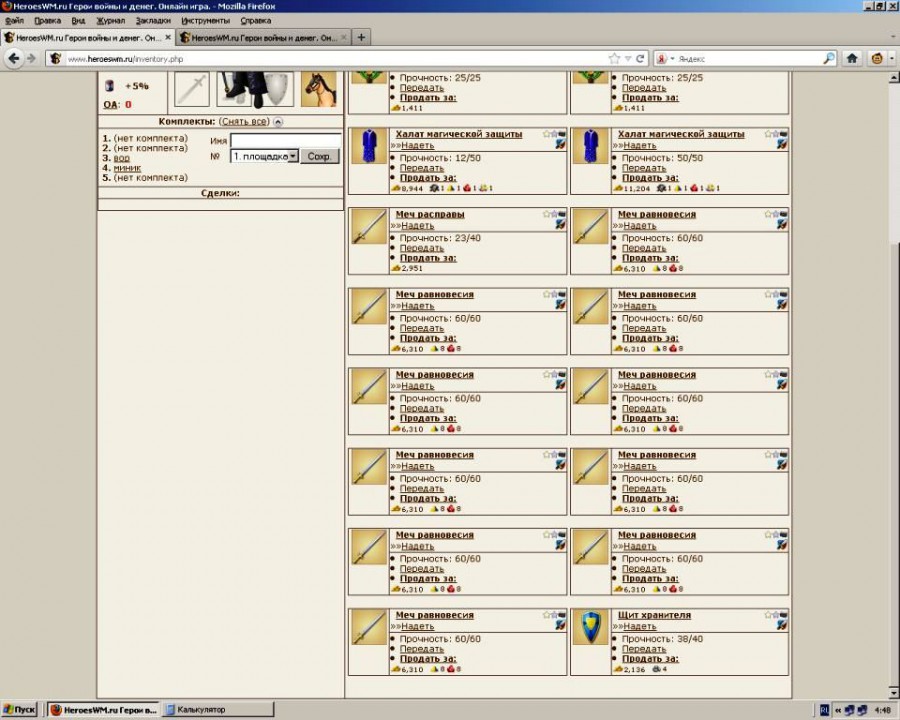900x720 pixels.
Task: Click in the Имя set name field
Action: 285,141
